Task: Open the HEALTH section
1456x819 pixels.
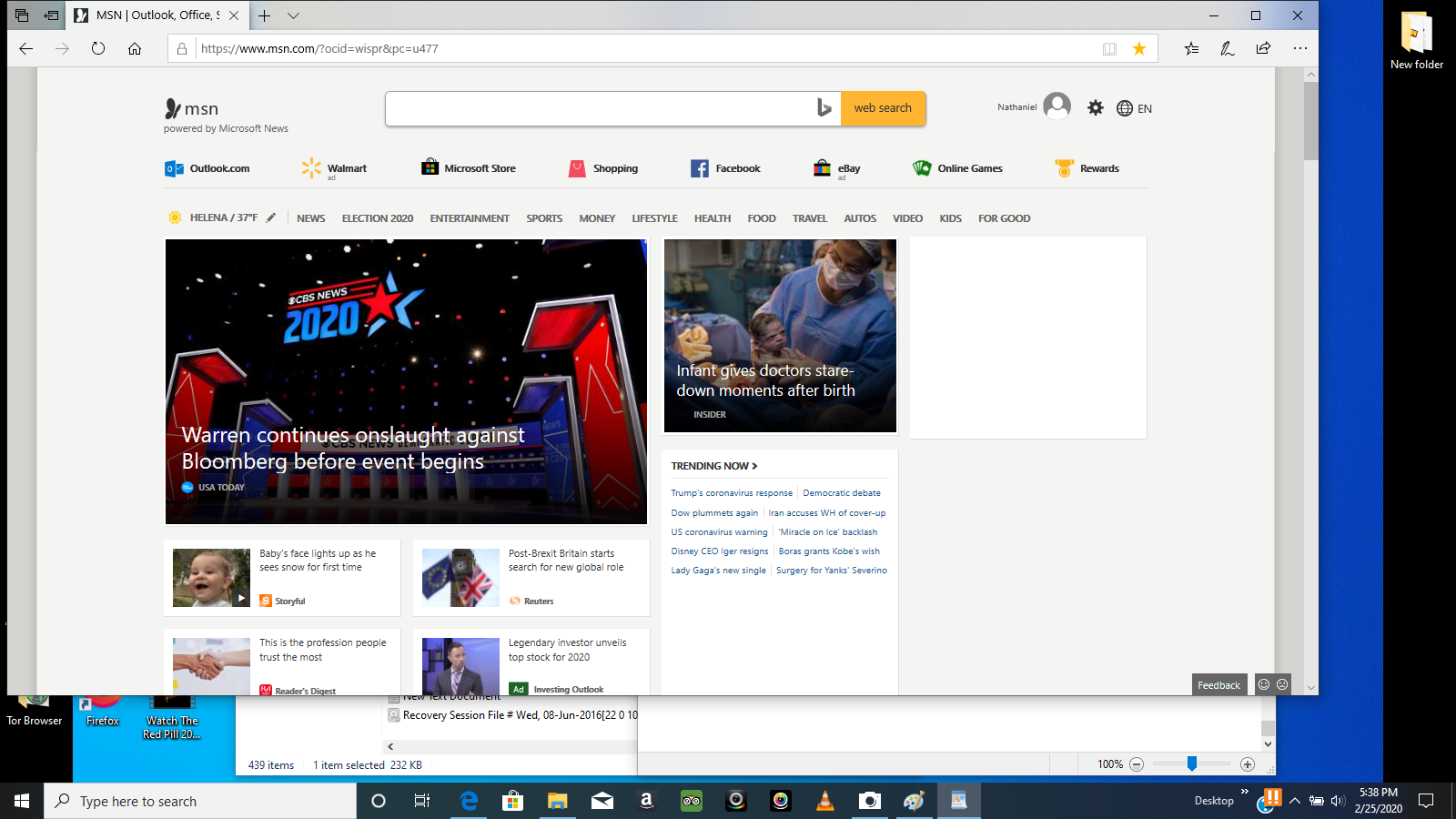Action: (713, 218)
